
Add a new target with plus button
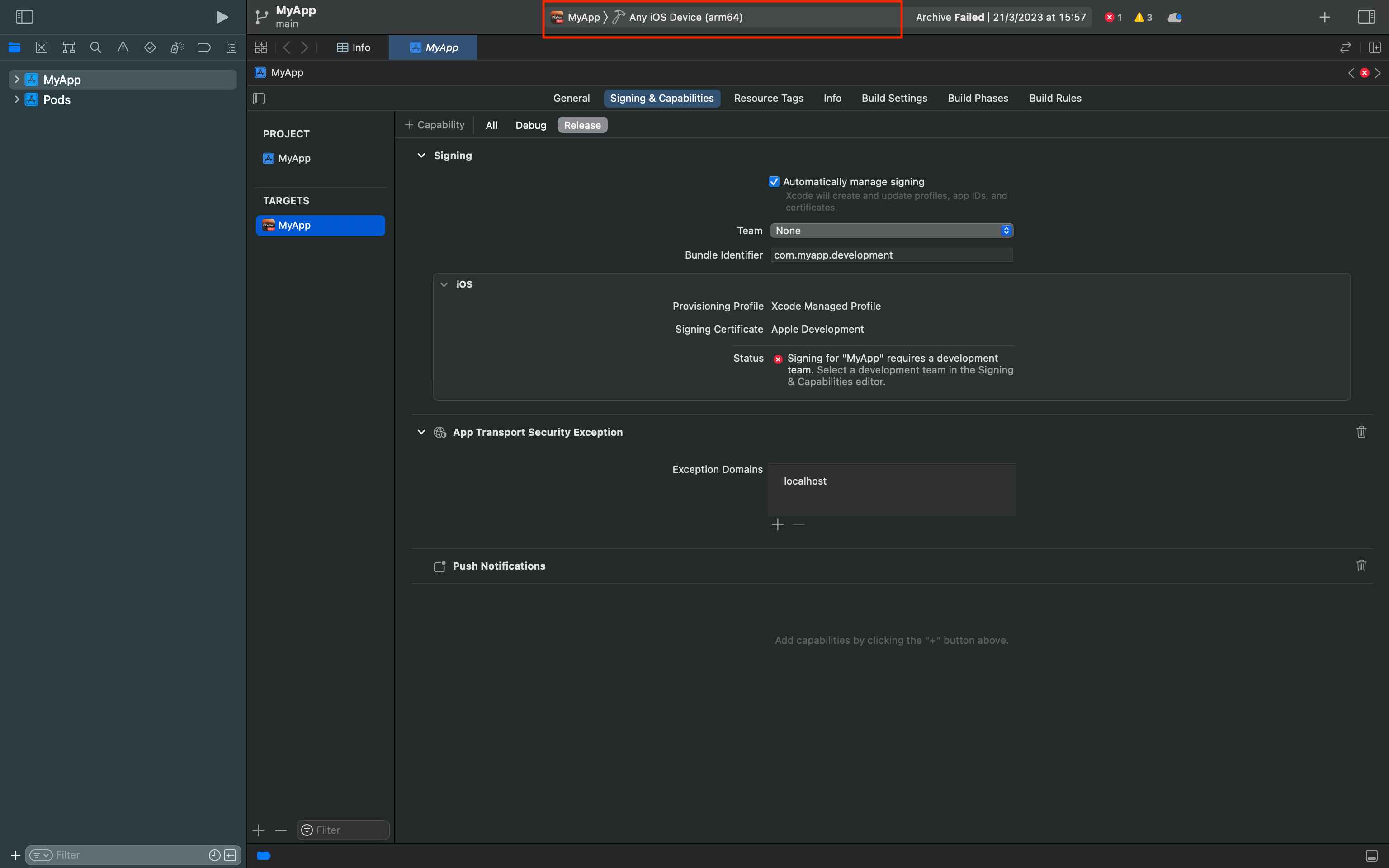[258, 830]
